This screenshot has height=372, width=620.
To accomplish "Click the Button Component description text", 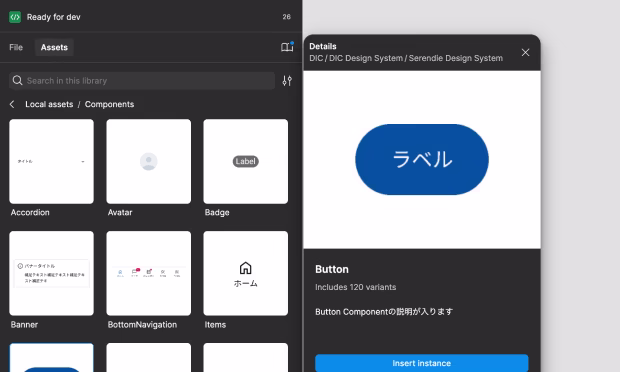I will click(x=384, y=312).
